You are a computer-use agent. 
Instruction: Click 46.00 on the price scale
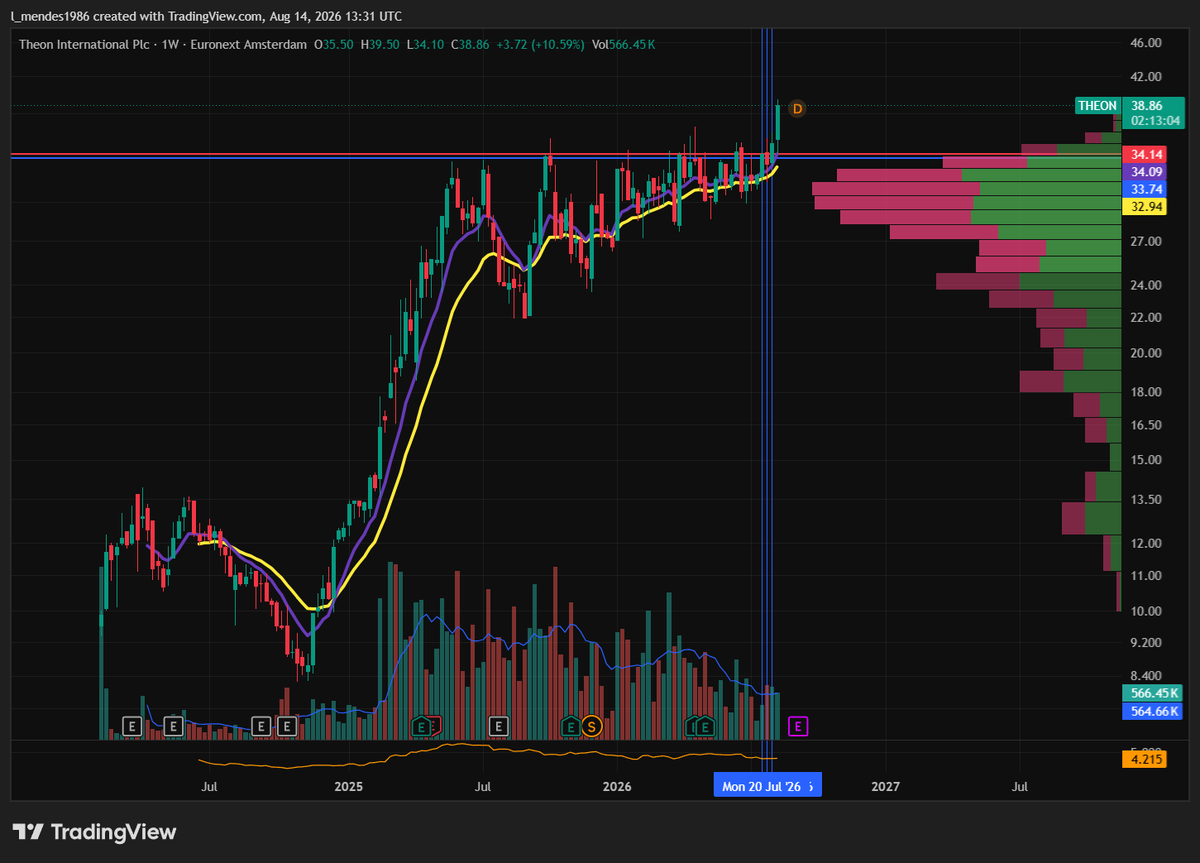click(1145, 44)
